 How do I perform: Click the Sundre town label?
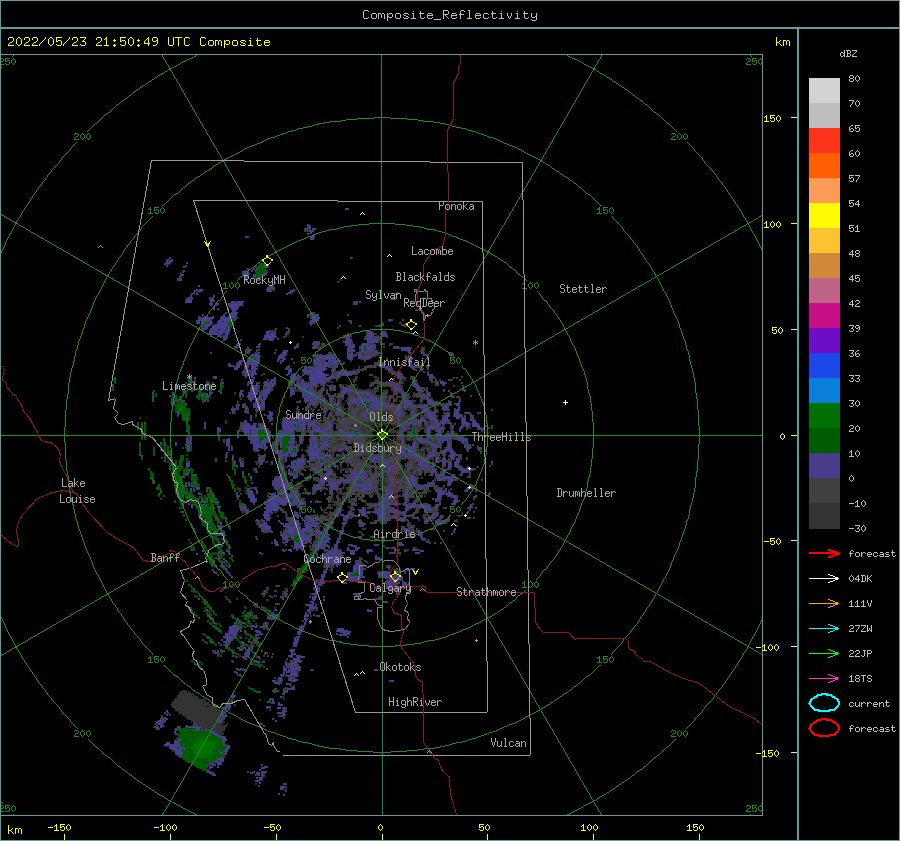[x=303, y=414]
